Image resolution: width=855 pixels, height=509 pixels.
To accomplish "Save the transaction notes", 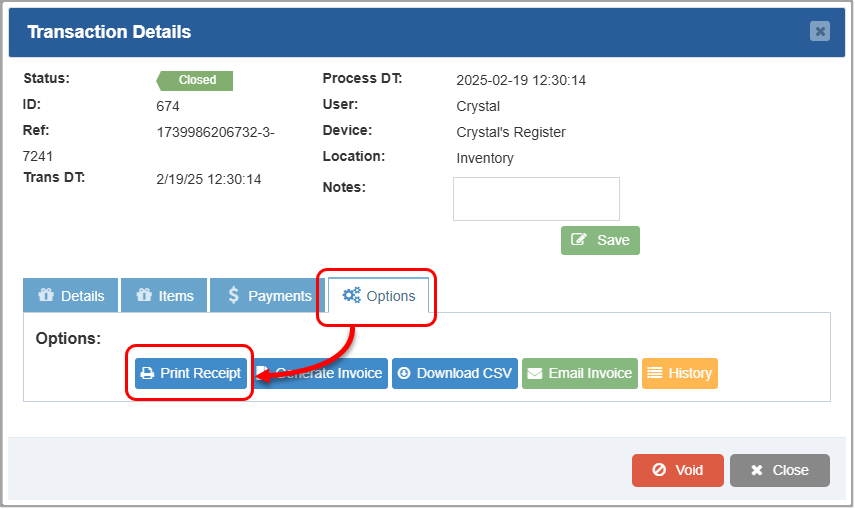I will pyautogui.click(x=600, y=240).
